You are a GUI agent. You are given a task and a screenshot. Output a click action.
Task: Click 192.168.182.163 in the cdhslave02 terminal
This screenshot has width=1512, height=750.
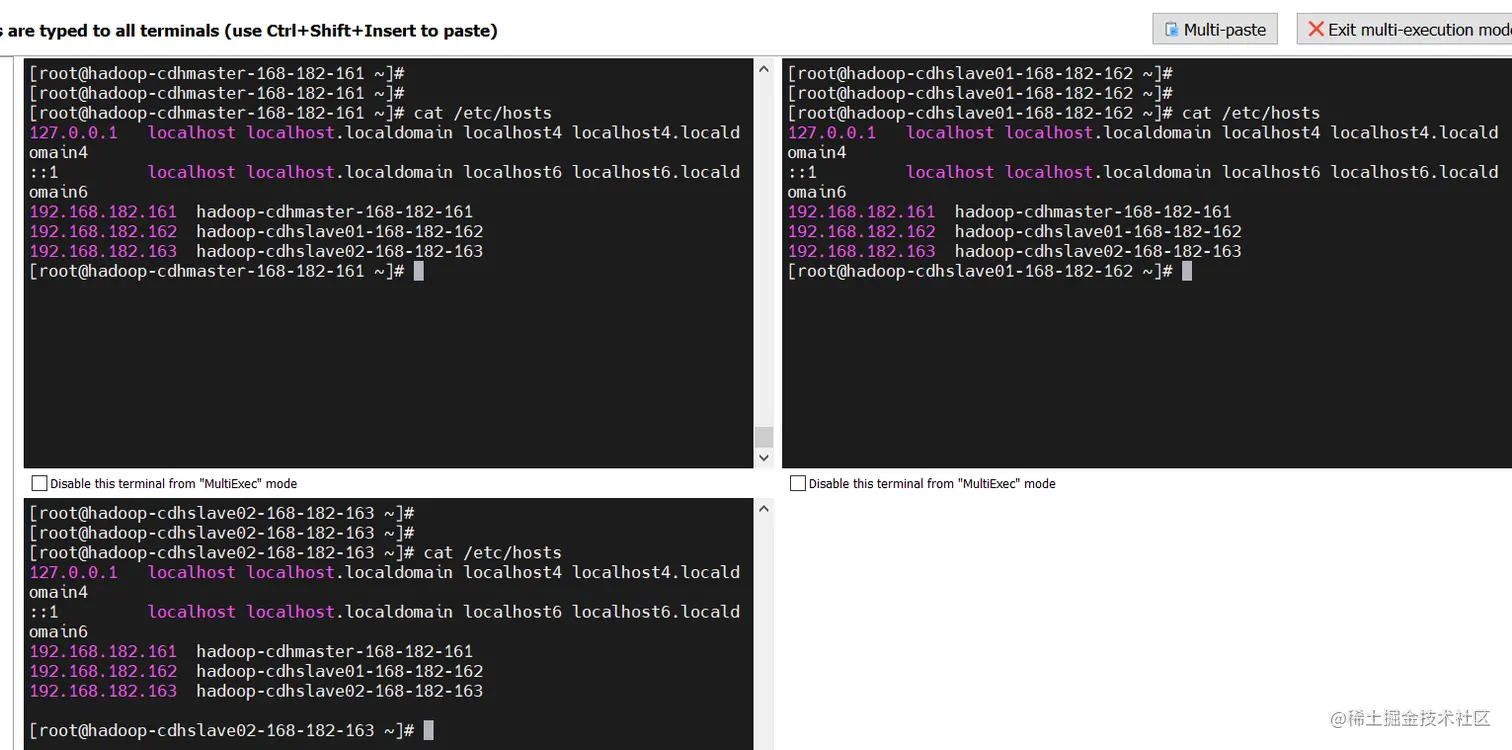(103, 691)
